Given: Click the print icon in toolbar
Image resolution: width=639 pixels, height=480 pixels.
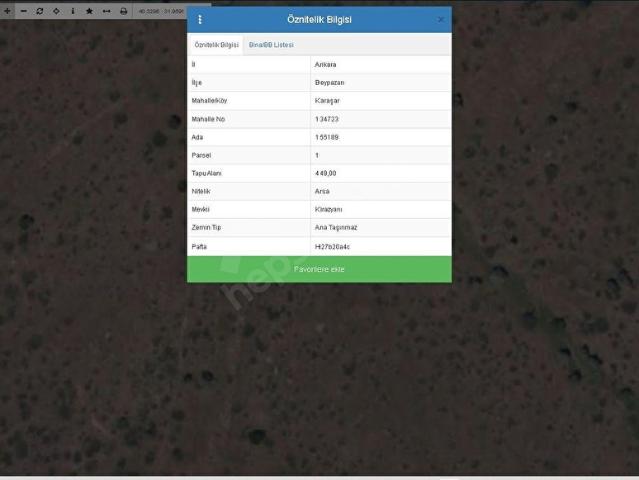Looking at the screenshot, I should click(x=123, y=10).
